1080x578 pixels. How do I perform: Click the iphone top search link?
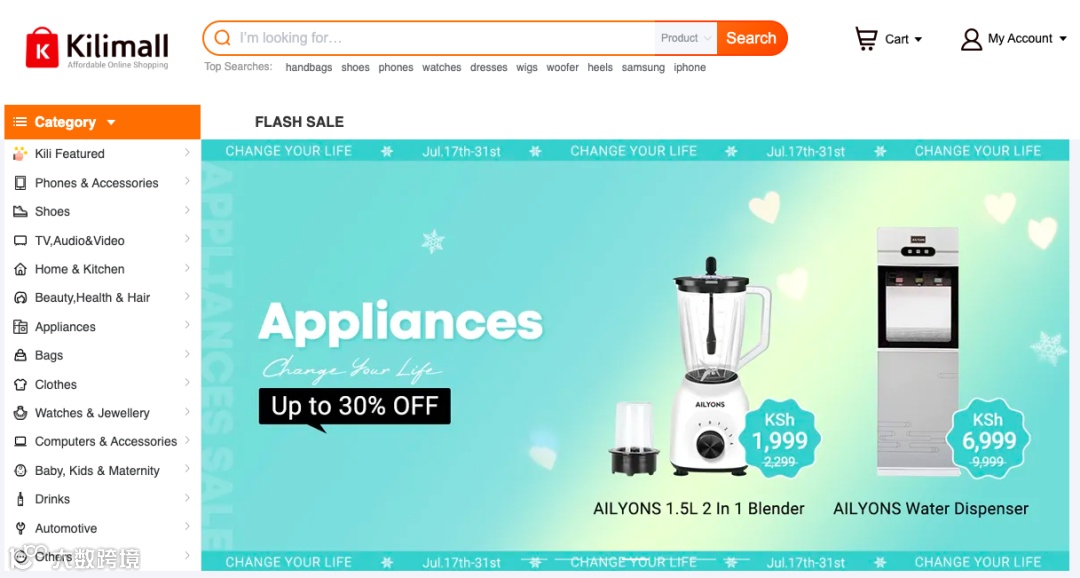(689, 68)
